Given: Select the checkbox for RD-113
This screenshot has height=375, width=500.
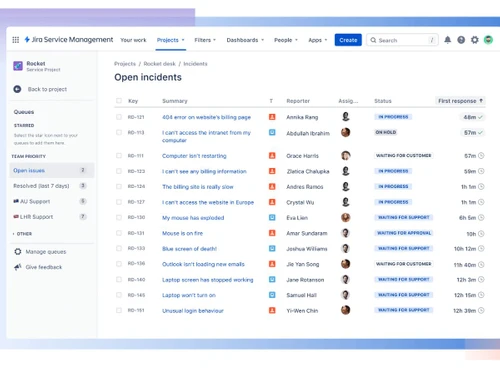Looking at the screenshot, I should pyautogui.click(x=119, y=132).
